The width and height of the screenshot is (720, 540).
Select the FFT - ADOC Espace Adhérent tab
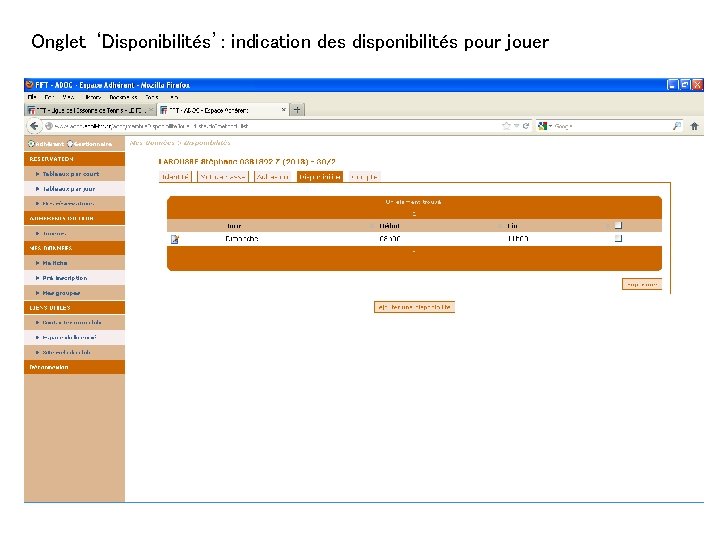click(224, 110)
